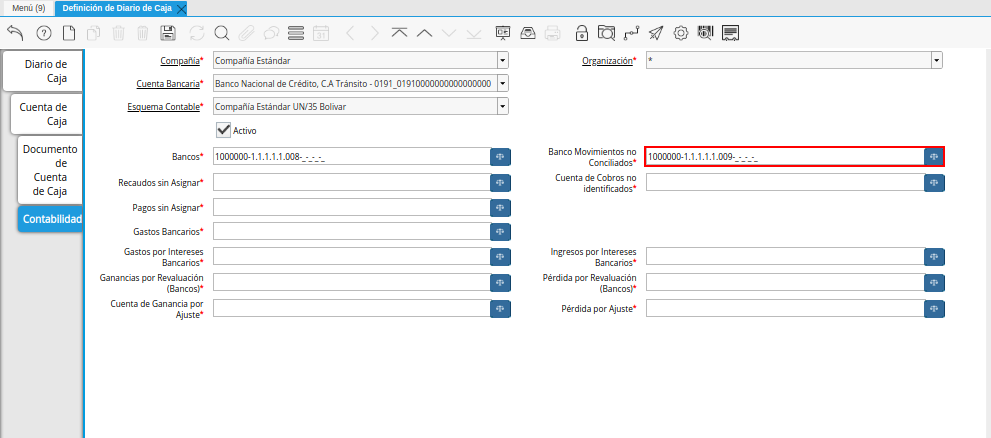The height and width of the screenshot is (438, 991).
Task: Open the padlock lock record icon
Action: tap(582, 33)
